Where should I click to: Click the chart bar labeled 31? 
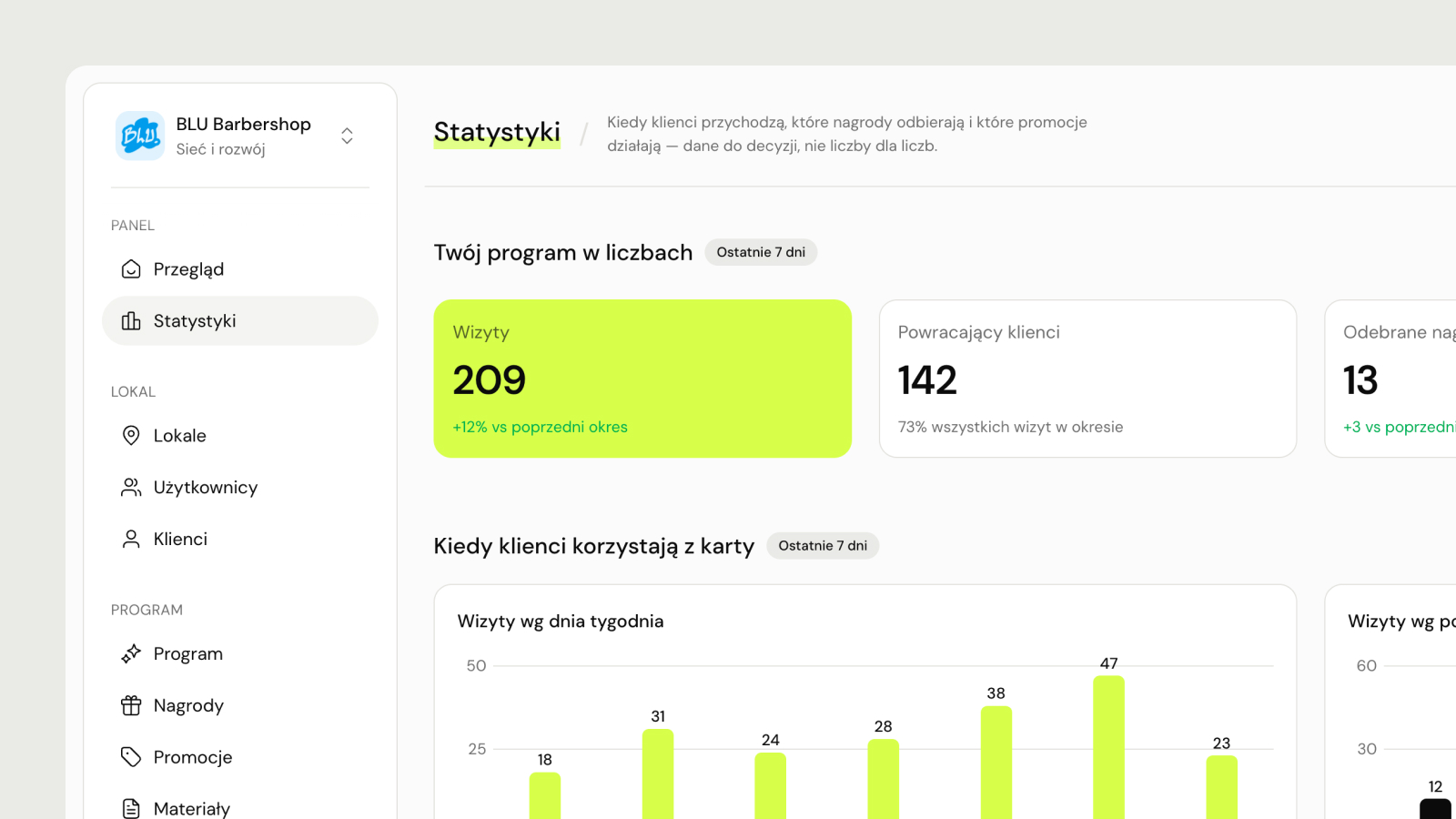coord(658,773)
